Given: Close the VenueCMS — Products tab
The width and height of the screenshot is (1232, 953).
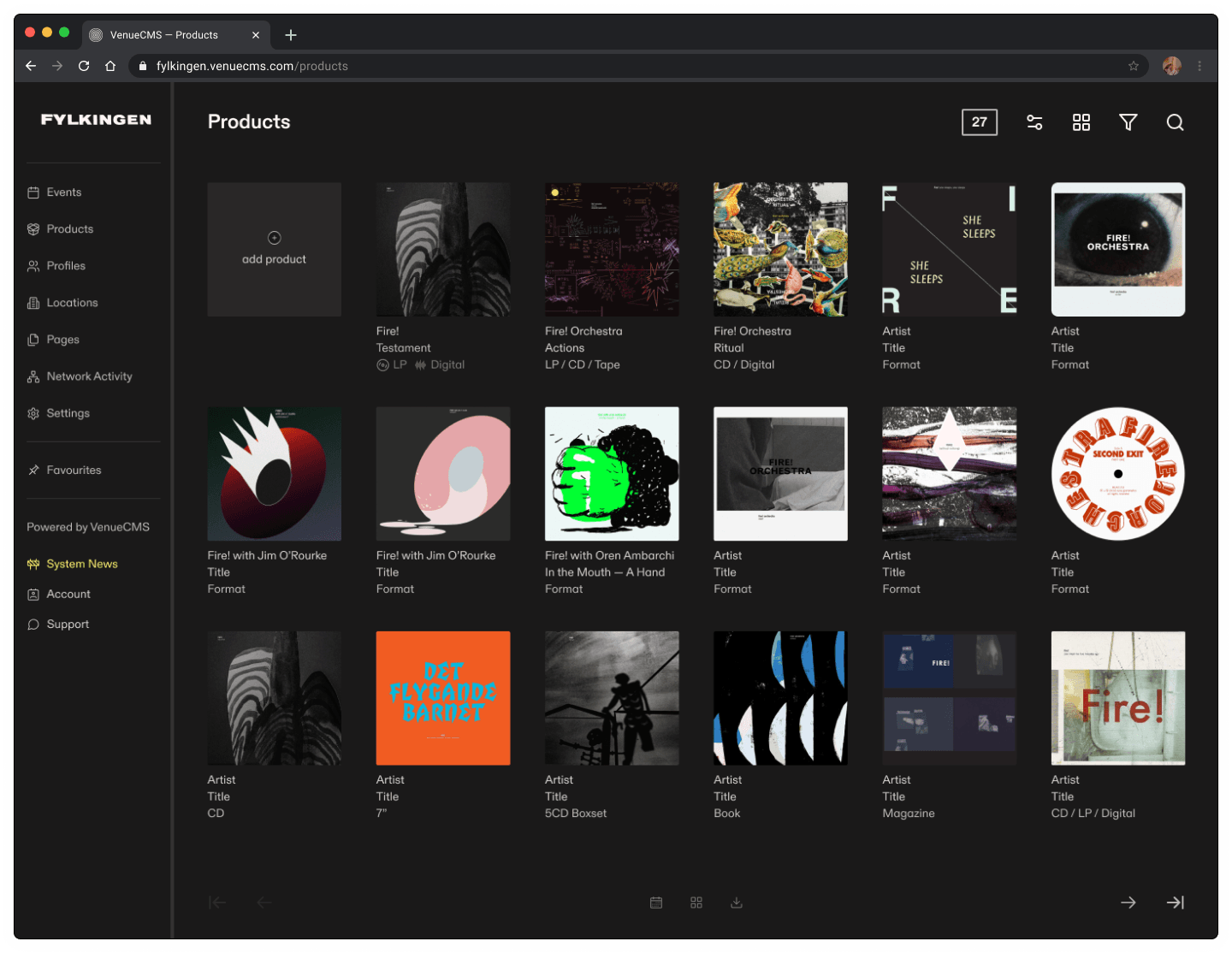Looking at the screenshot, I should (256, 35).
